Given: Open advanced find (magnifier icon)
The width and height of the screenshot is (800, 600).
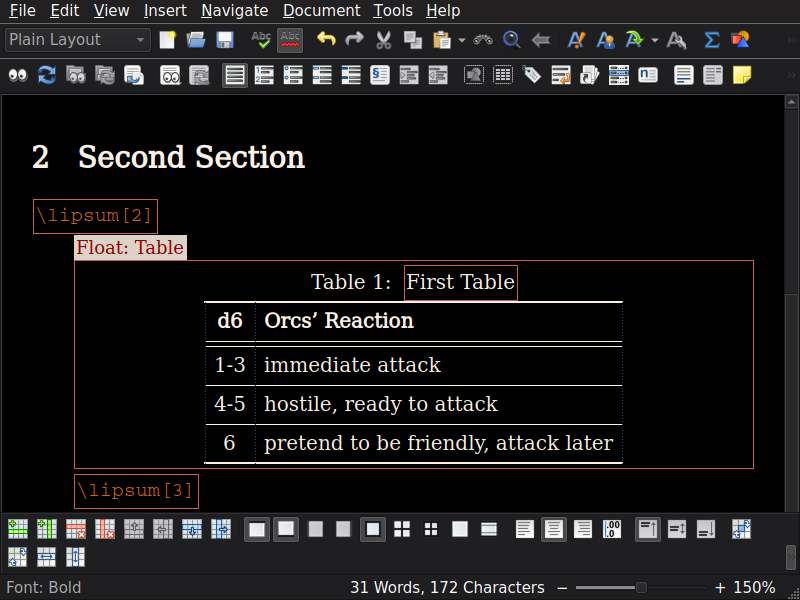Looking at the screenshot, I should (x=512, y=40).
